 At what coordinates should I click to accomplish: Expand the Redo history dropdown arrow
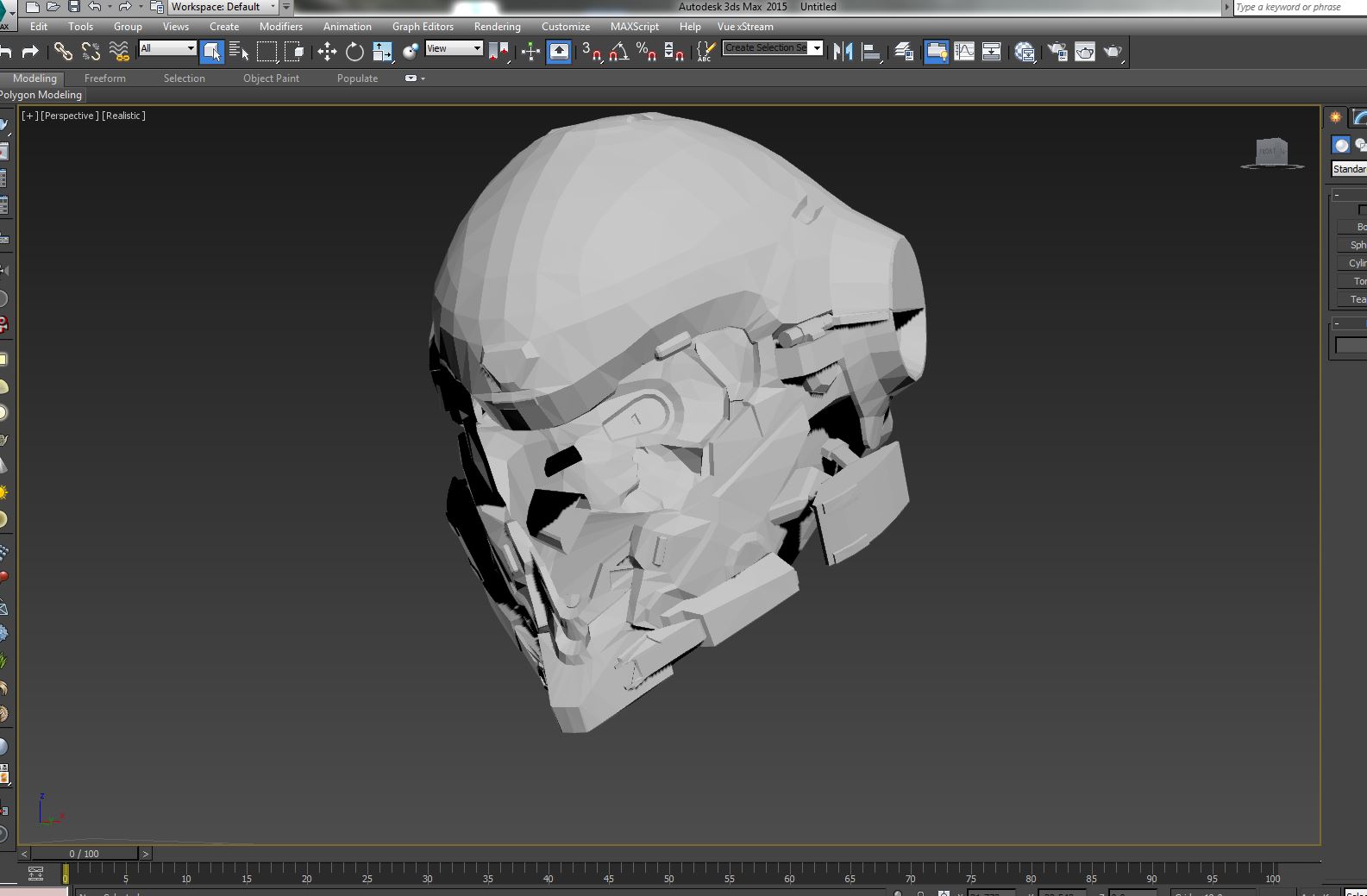(x=141, y=7)
